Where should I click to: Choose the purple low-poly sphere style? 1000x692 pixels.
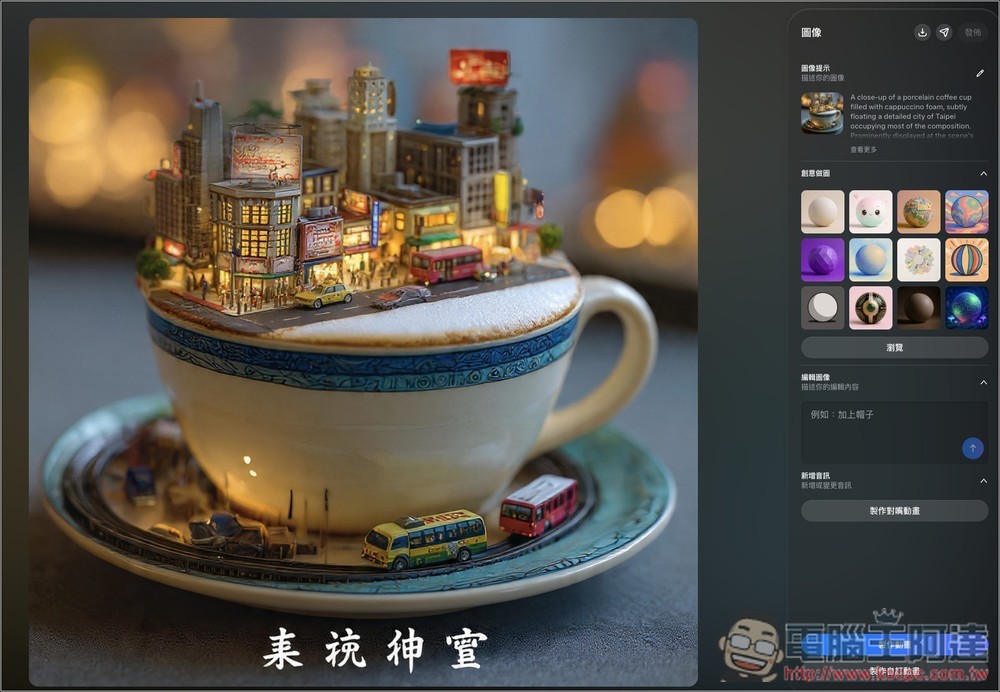click(x=822, y=260)
